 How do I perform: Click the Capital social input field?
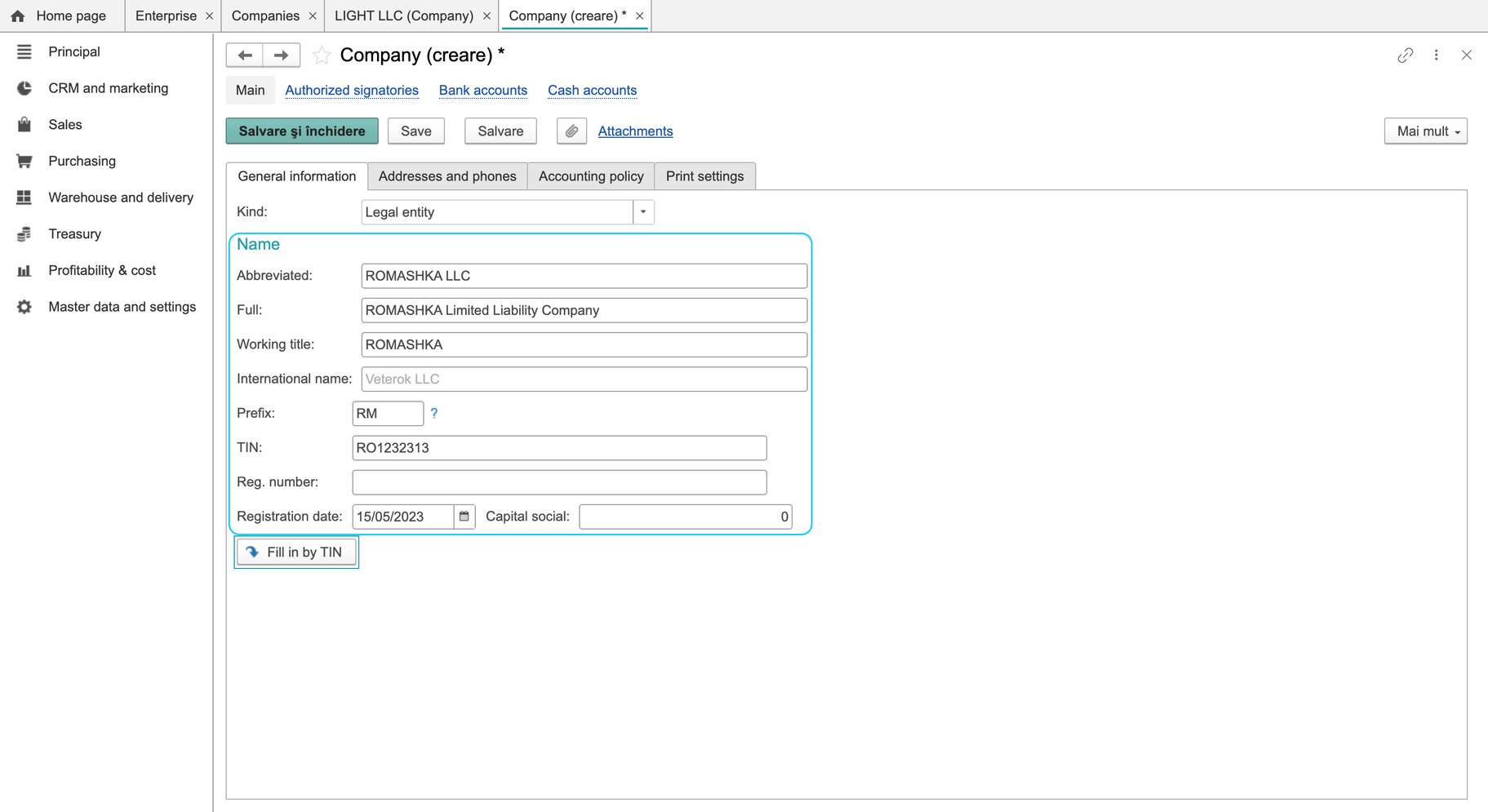click(686, 517)
